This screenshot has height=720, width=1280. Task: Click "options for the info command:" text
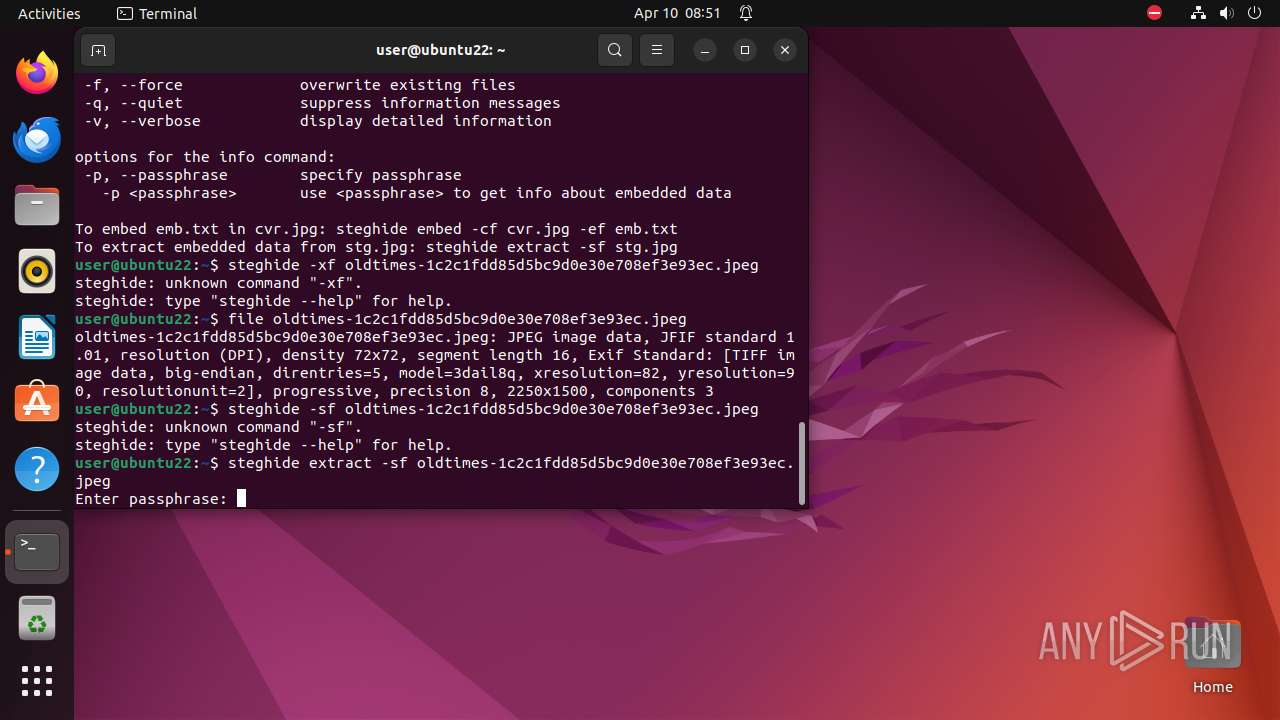tap(205, 157)
